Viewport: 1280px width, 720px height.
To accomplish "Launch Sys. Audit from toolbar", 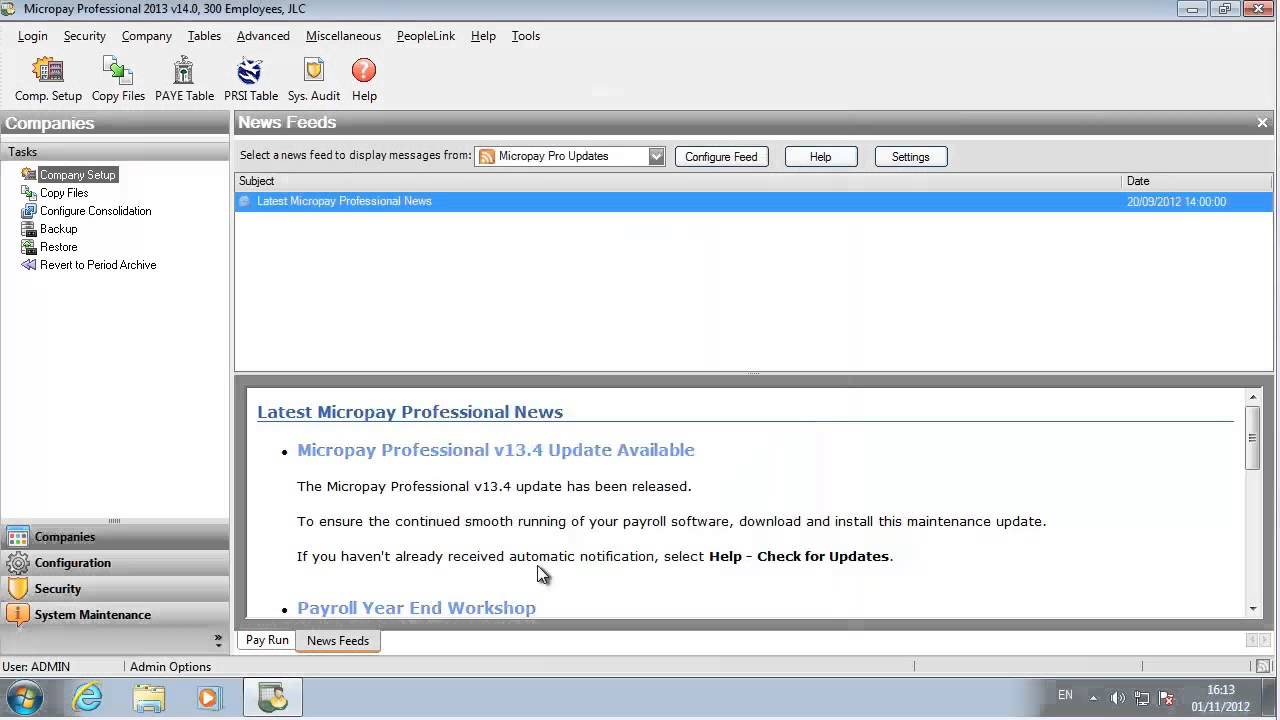I will pos(314,79).
